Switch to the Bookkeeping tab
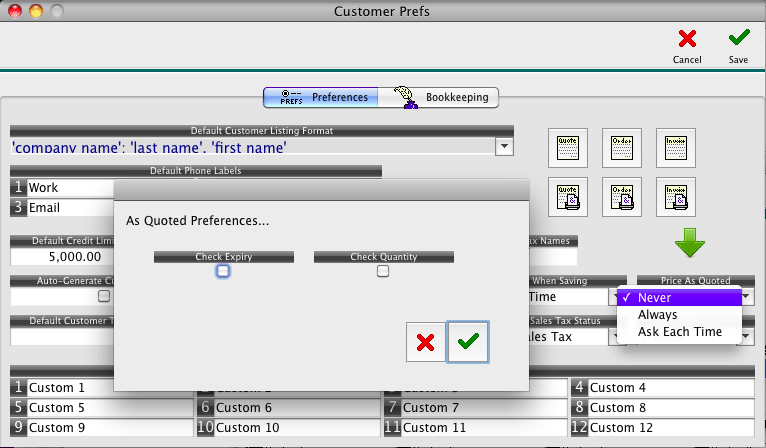Screen dimensions: 766x448 click(438, 97)
